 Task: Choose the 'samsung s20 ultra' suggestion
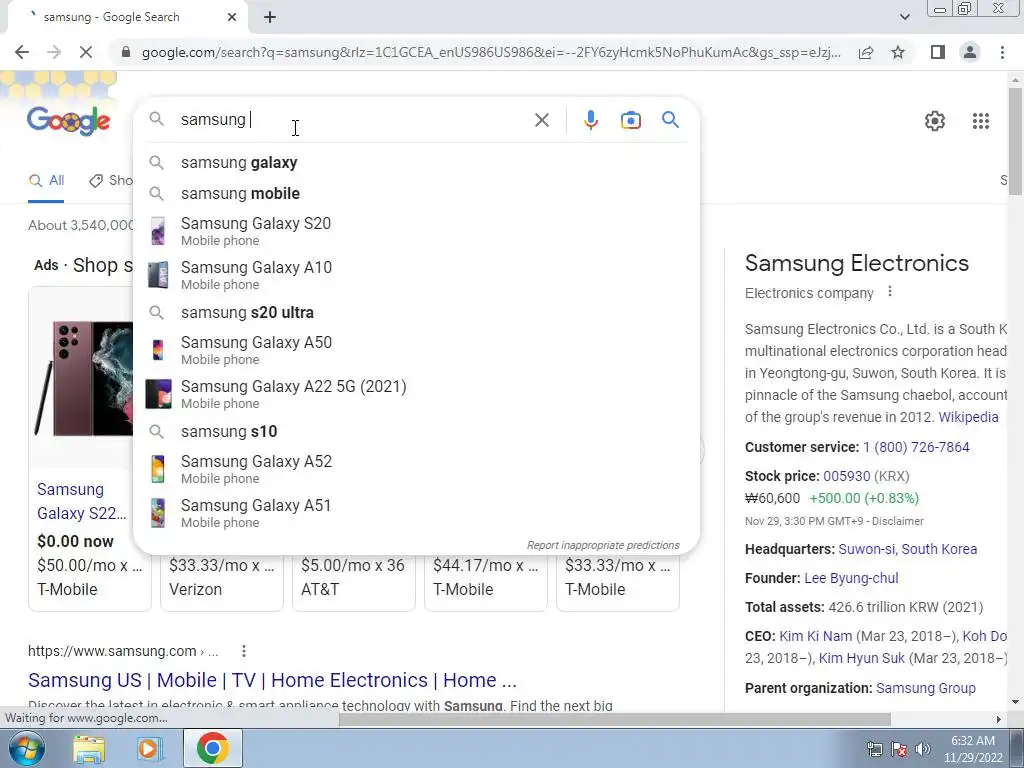coord(416,312)
